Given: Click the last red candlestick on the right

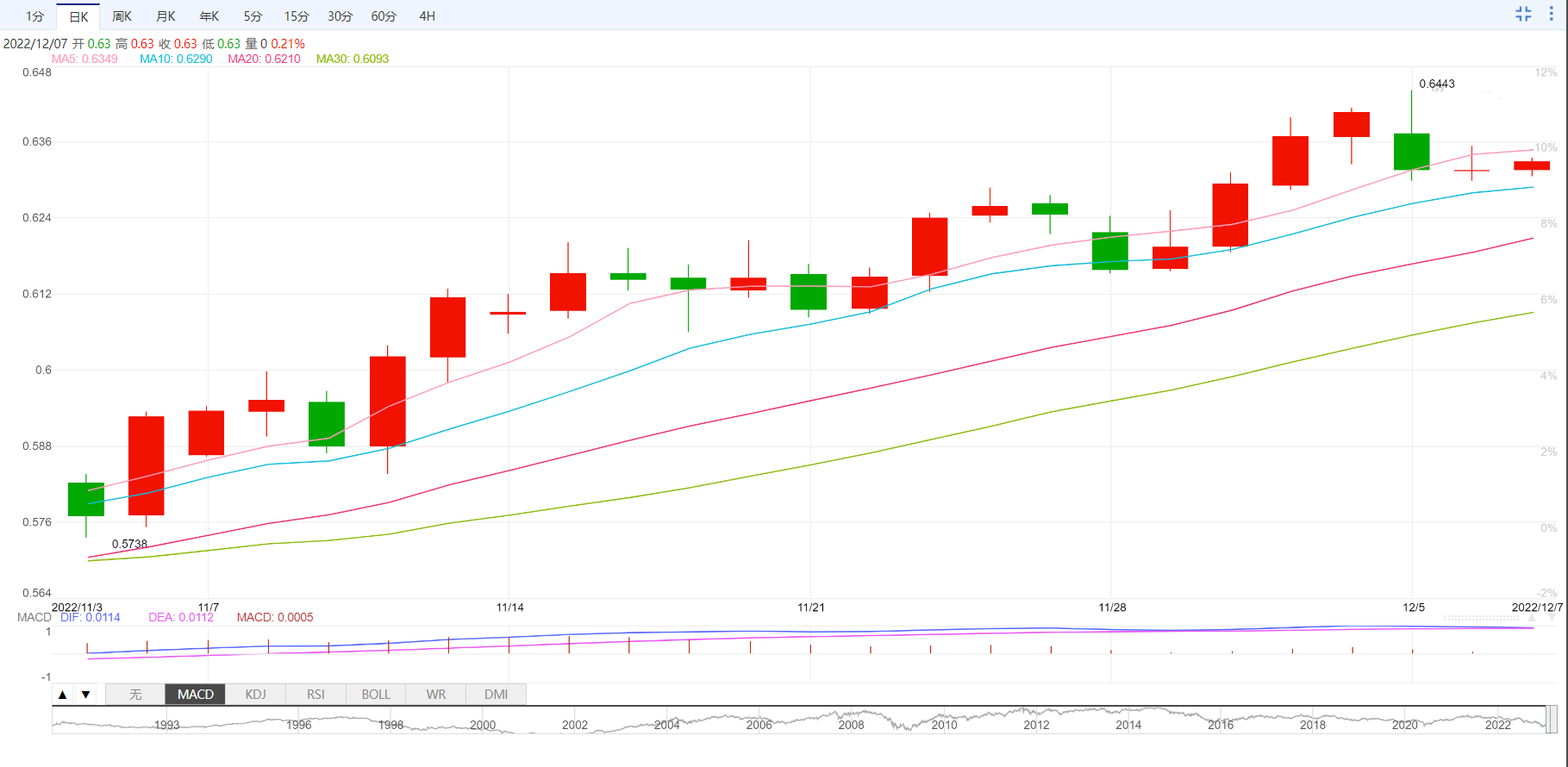Looking at the screenshot, I should pos(1532,165).
